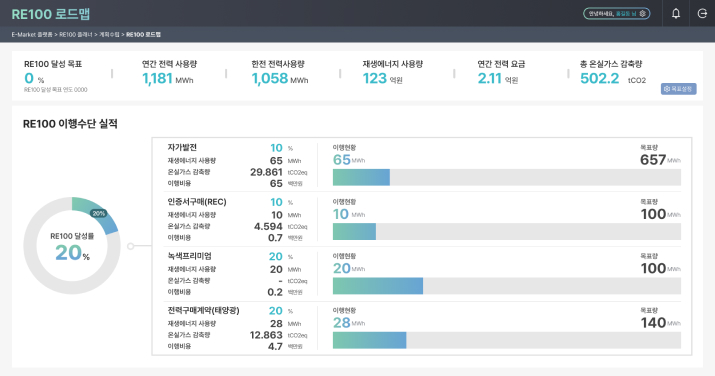This screenshot has height=376, width=715.
Task: Select the 전력구매계약(태양광) row title
Action: tap(203, 310)
